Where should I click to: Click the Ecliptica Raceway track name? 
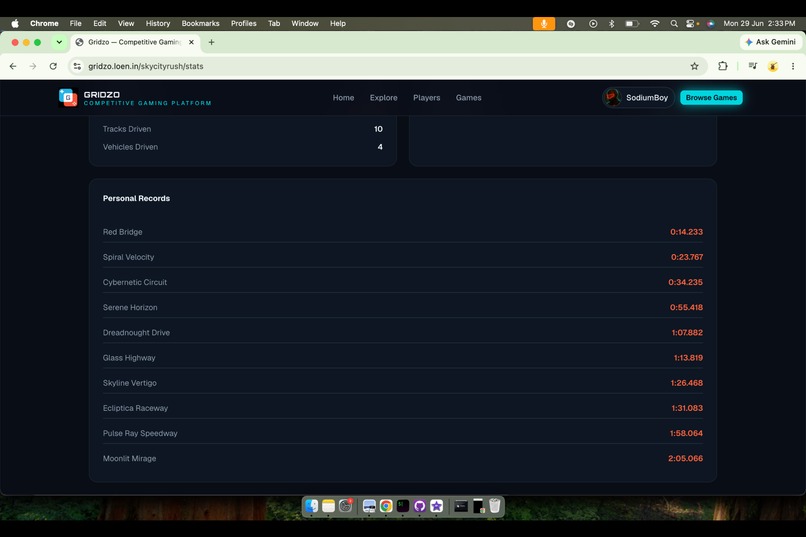(135, 408)
